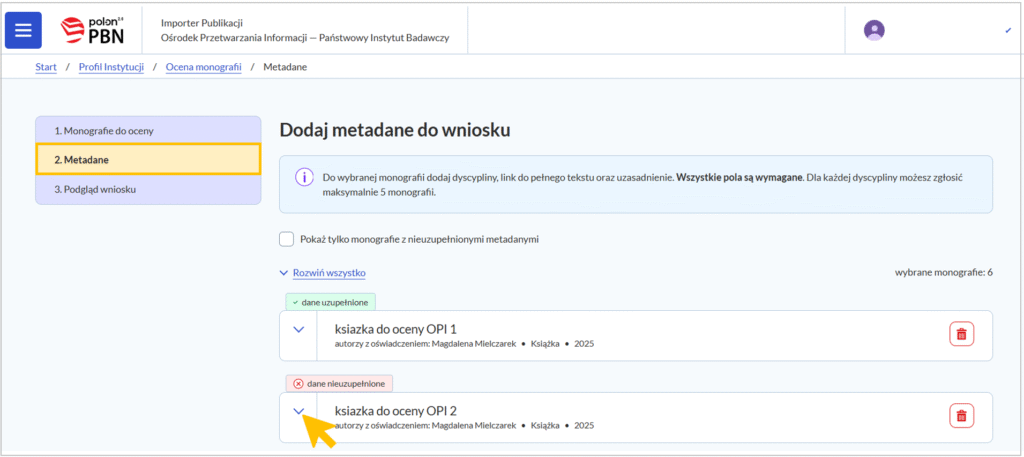The width and height of the screenshot is (1024, 457).
Task: Open user account dropdown arrow at top right
Action: [x=1007, y=31]
